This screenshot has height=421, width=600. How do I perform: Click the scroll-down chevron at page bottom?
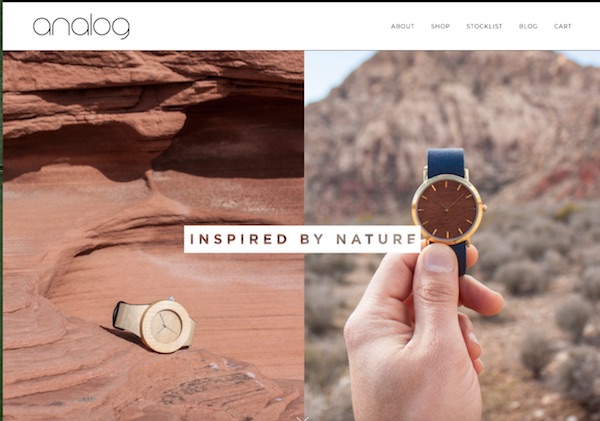click(x=303, y=419)
